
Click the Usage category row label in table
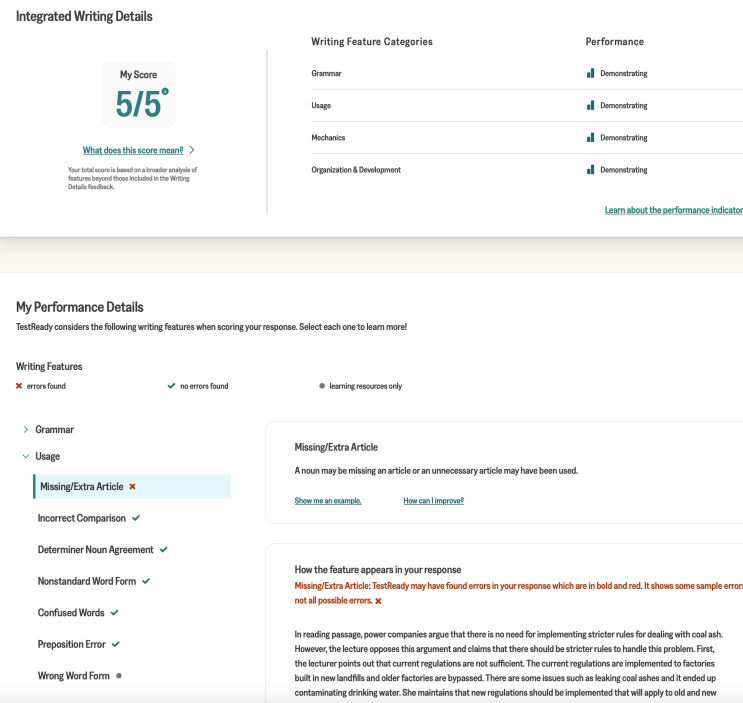click(x=321, y=106)
